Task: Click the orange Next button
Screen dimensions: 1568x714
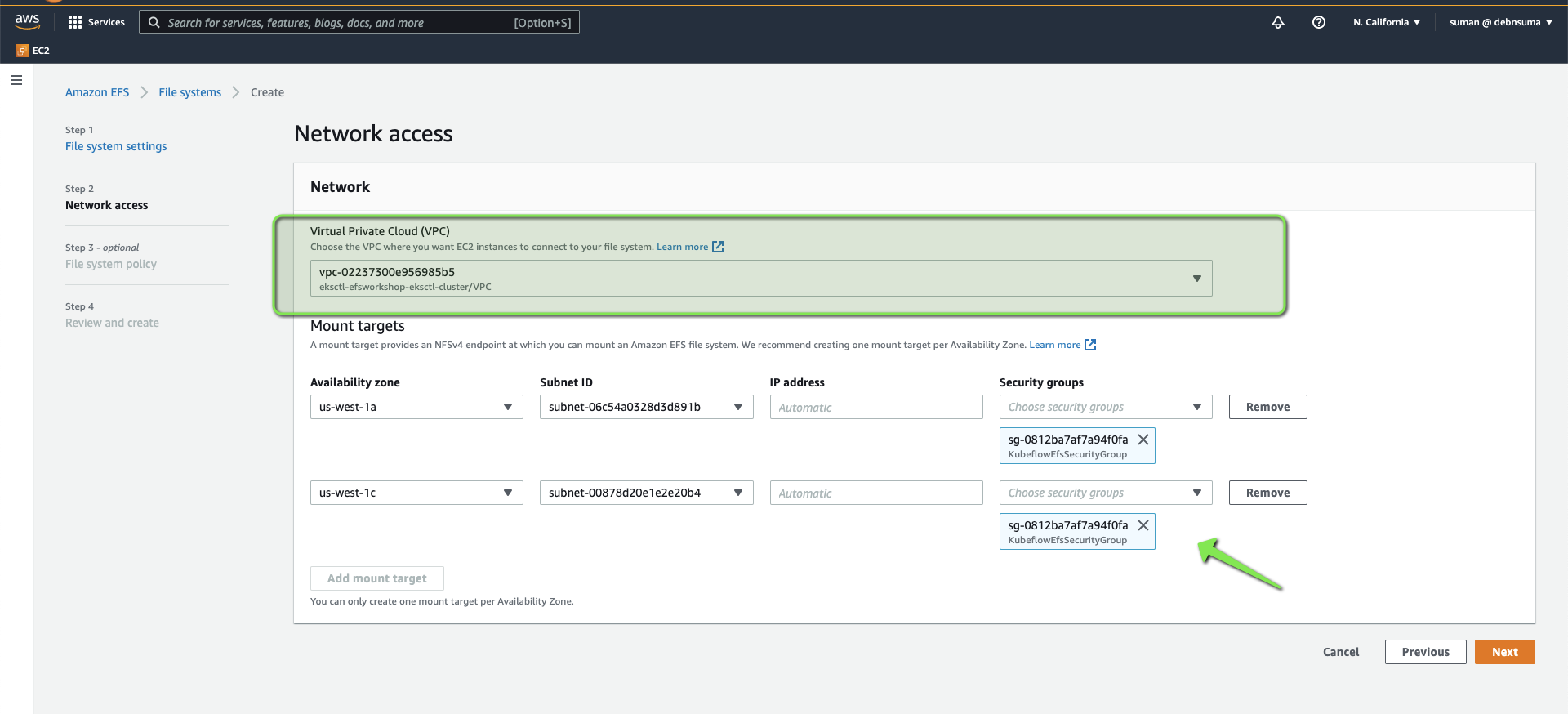Action: [1505, 652]
